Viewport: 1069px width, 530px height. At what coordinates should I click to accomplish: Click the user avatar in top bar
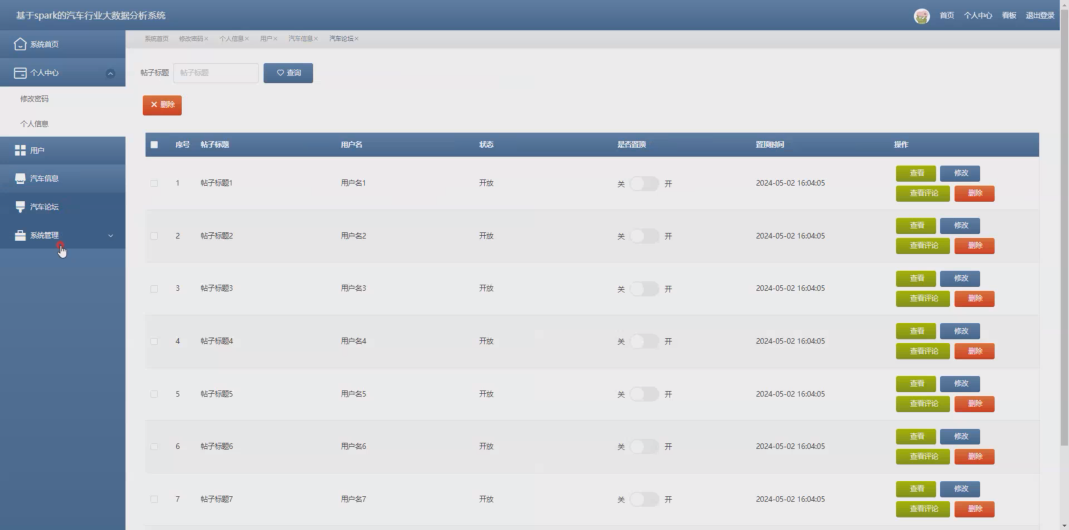pyautogui.click(x=922, y=16)
